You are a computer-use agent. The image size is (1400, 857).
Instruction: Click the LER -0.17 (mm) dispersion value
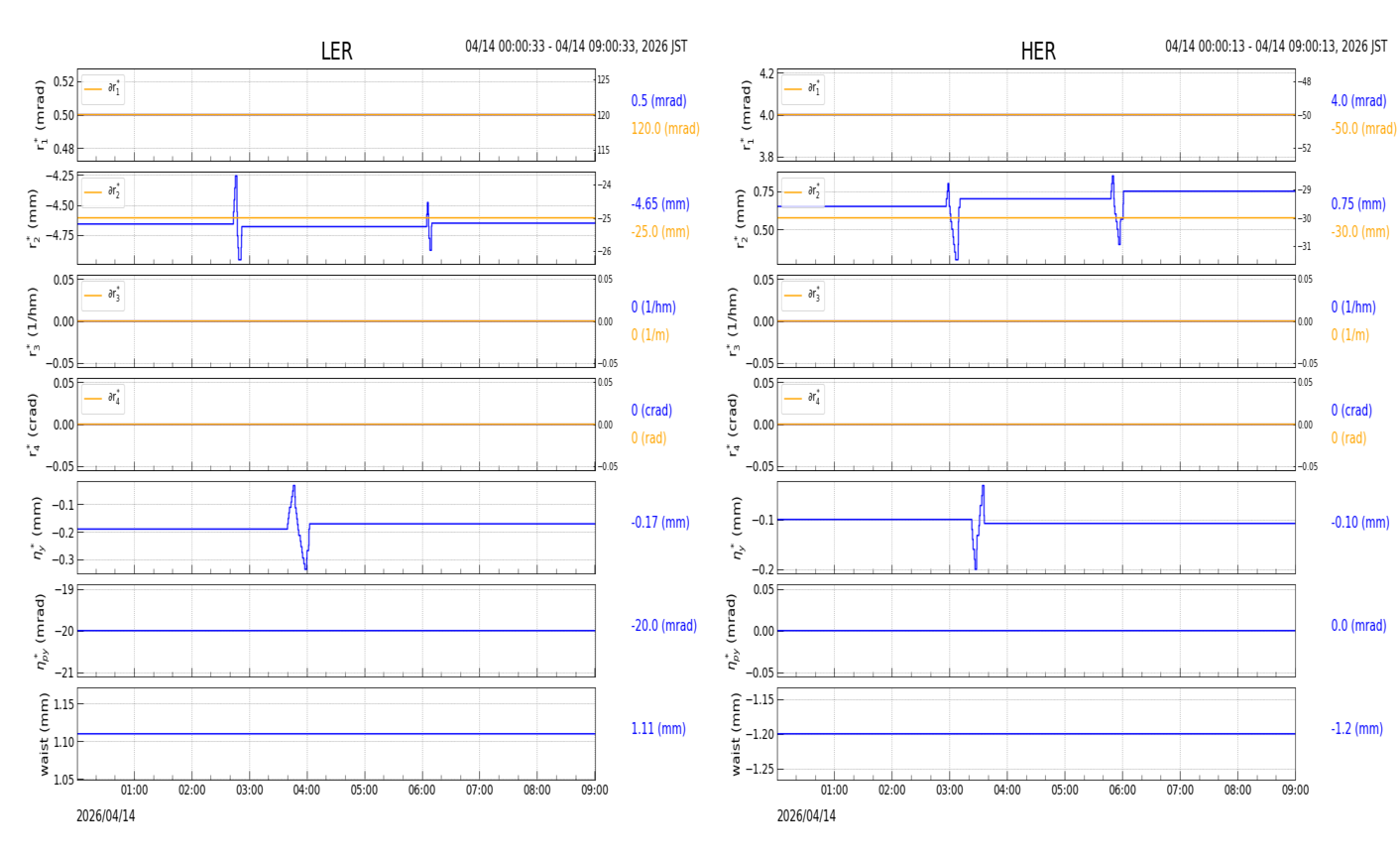(660, 522)
